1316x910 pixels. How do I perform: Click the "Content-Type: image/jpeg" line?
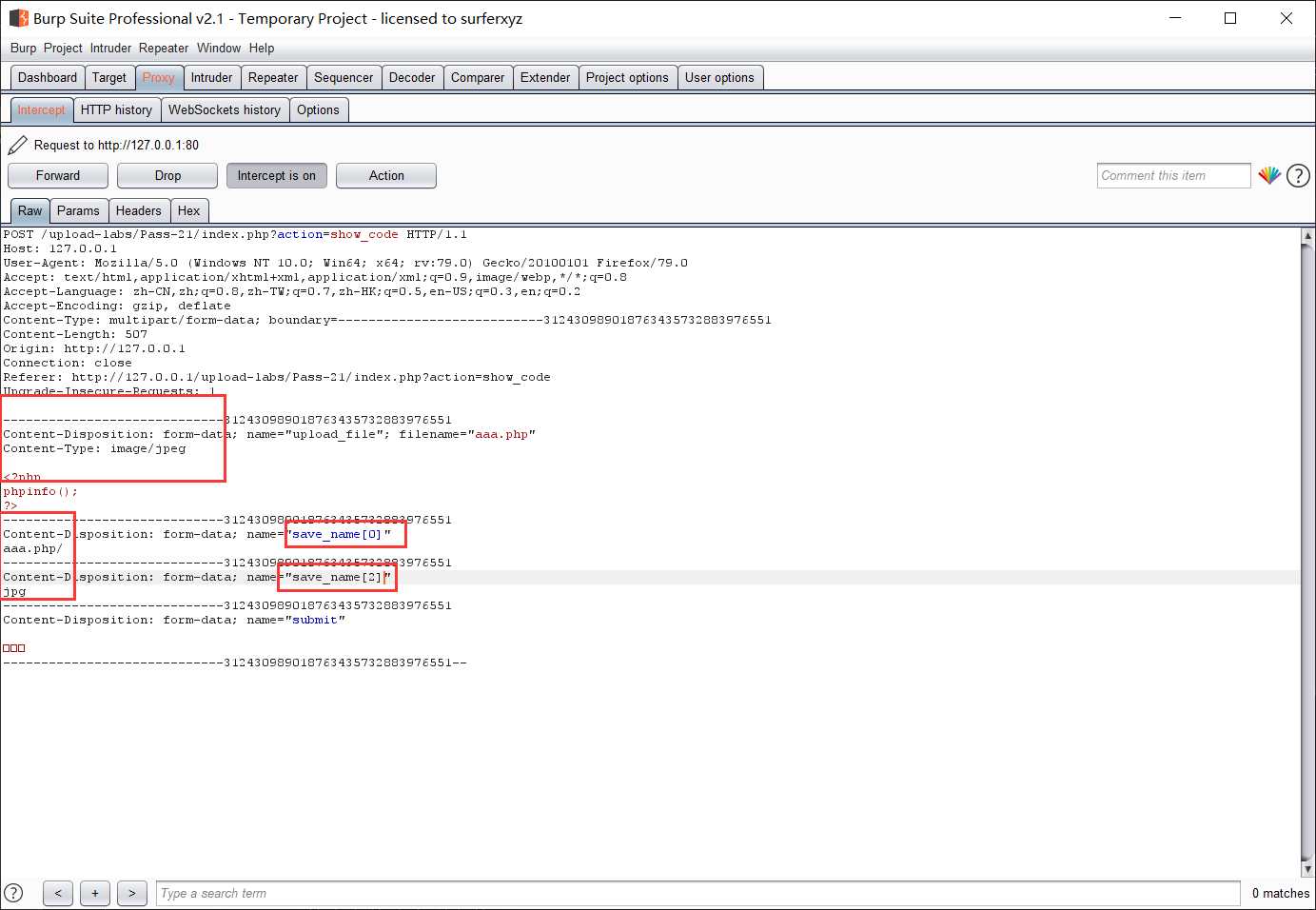click(94, 448)
